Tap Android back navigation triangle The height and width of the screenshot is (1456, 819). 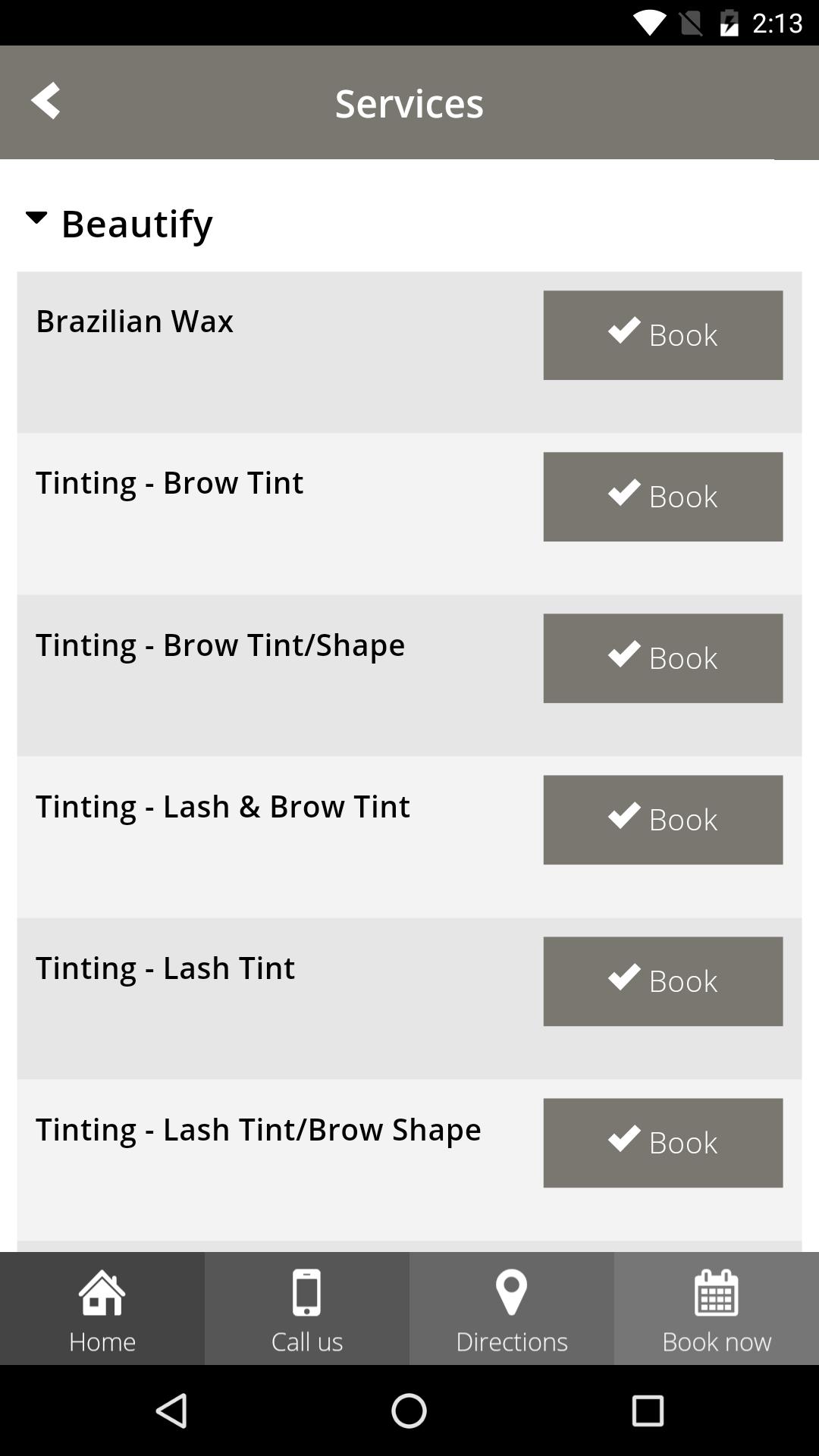pyautogui.click(x=171, y=1411)
